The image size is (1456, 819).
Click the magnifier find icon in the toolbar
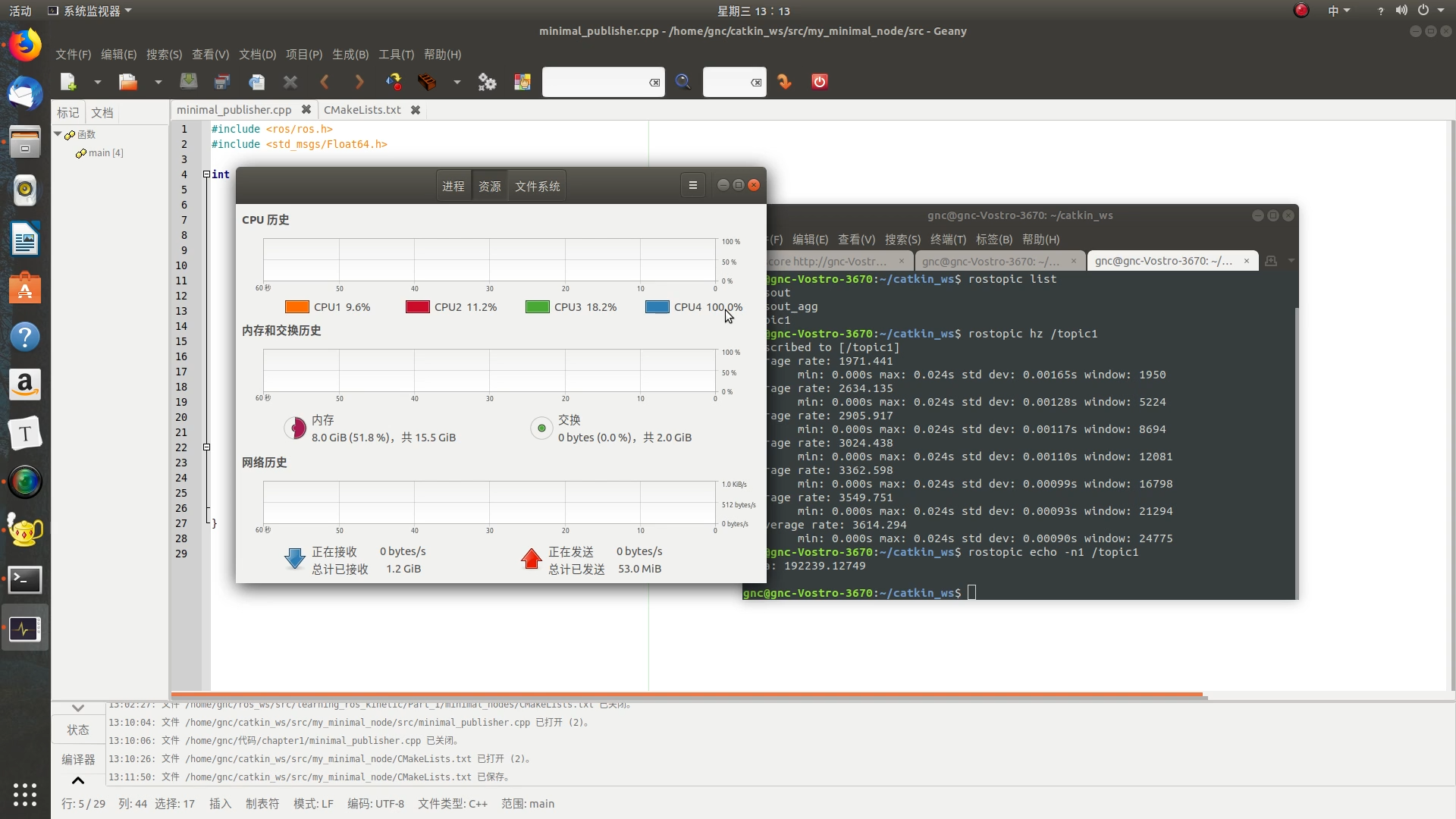click(x=682, y=82)
